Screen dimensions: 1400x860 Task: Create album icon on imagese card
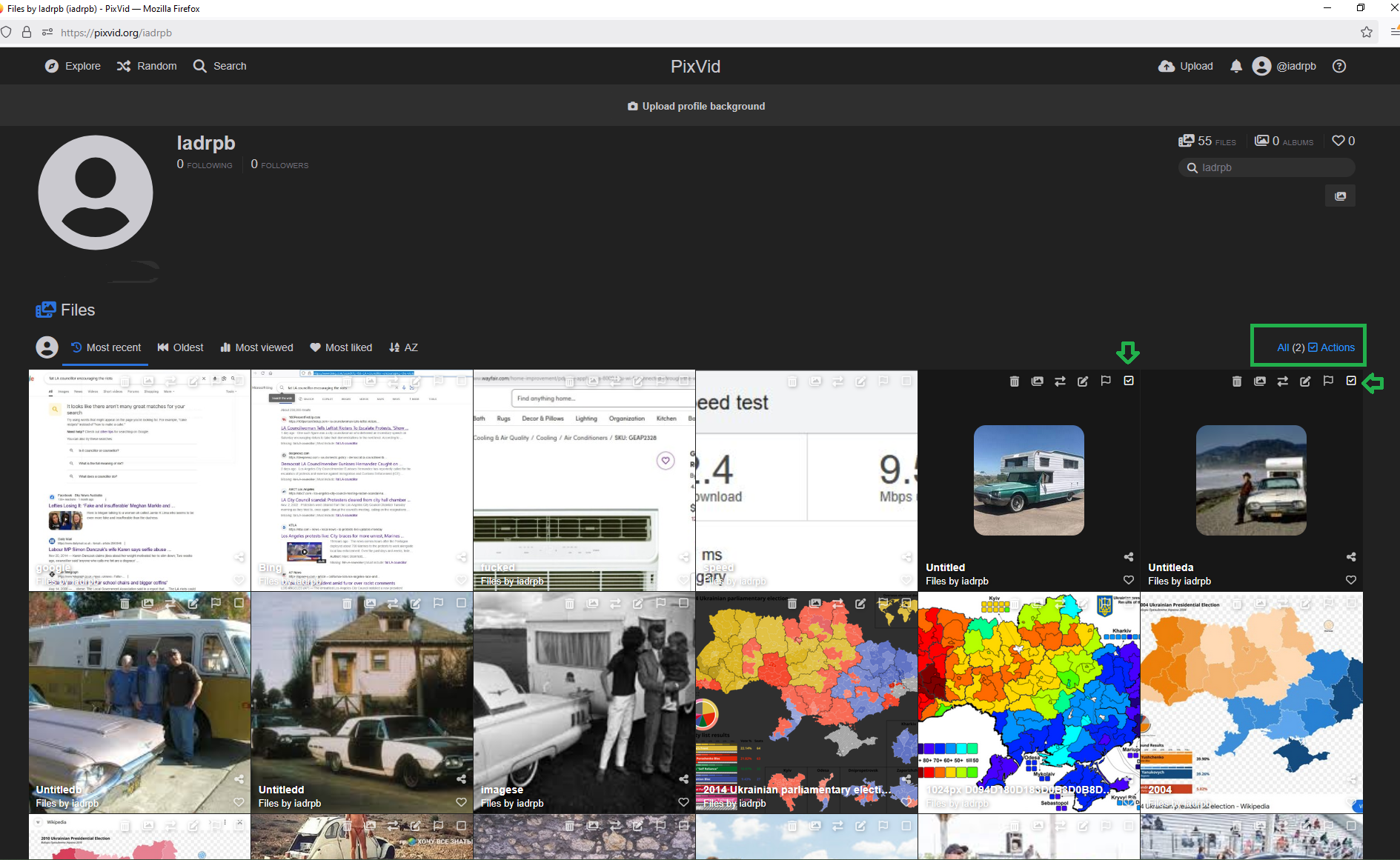tap(592, 604)
